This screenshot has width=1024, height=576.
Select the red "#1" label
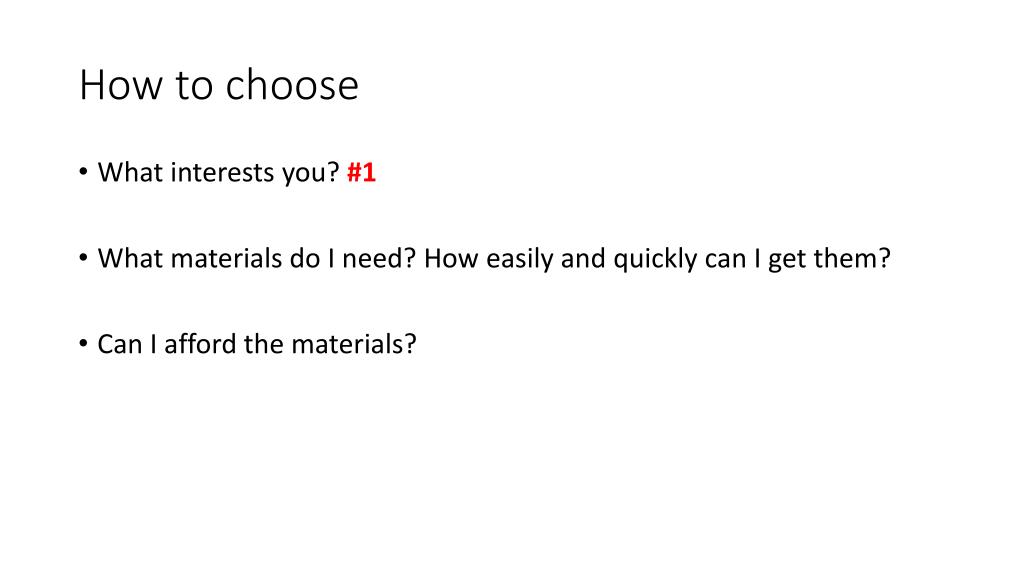click(361, 172)
